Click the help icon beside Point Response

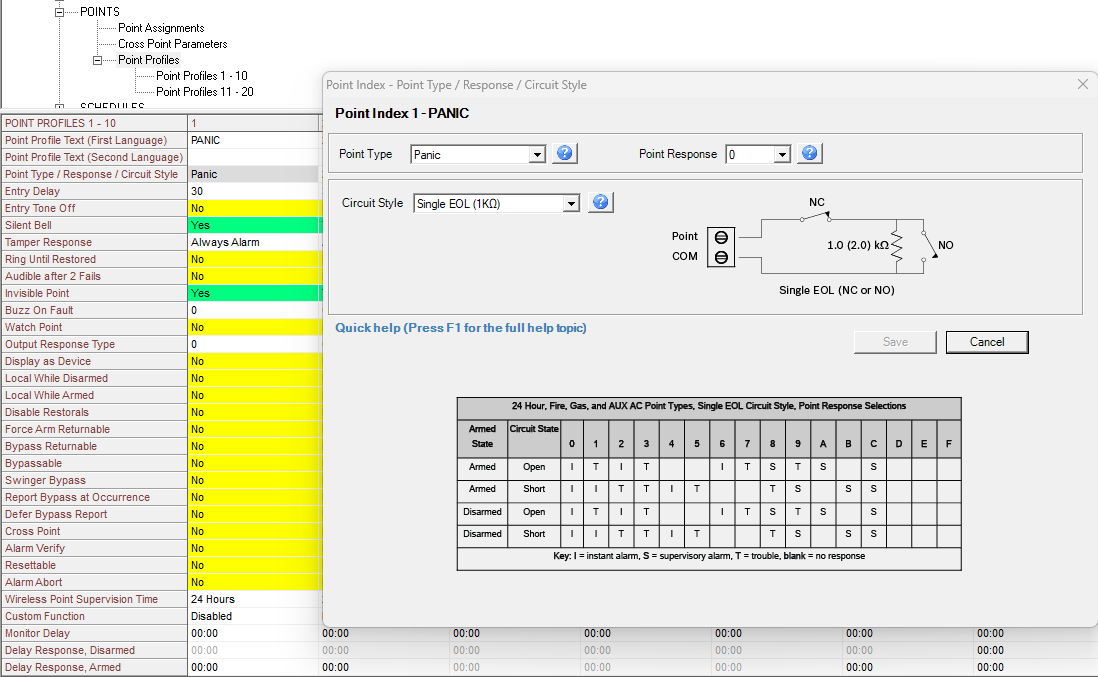pyautogui.click(x=810, y=153)
